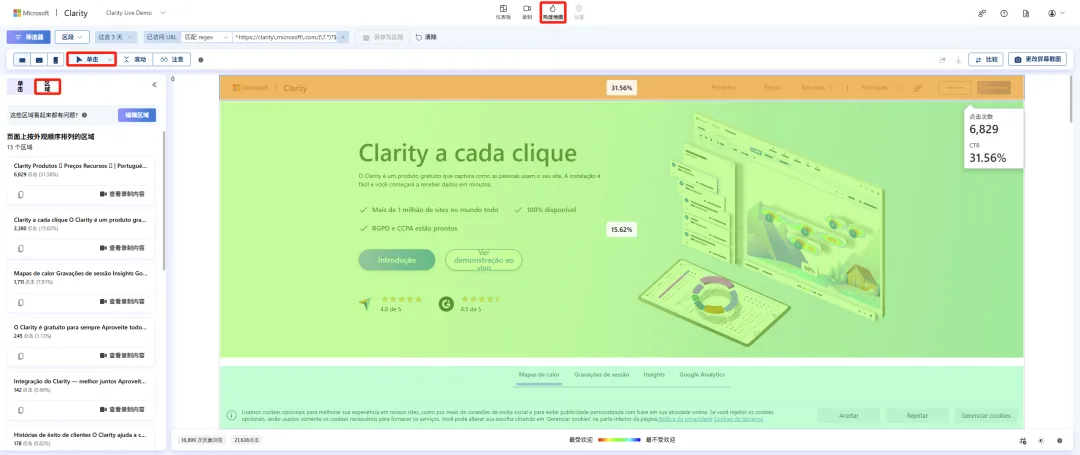Copy icon on the O Clarity é gratuito card
The height and width of the screenshot is (455, 1080).
[x=21, y=356]
